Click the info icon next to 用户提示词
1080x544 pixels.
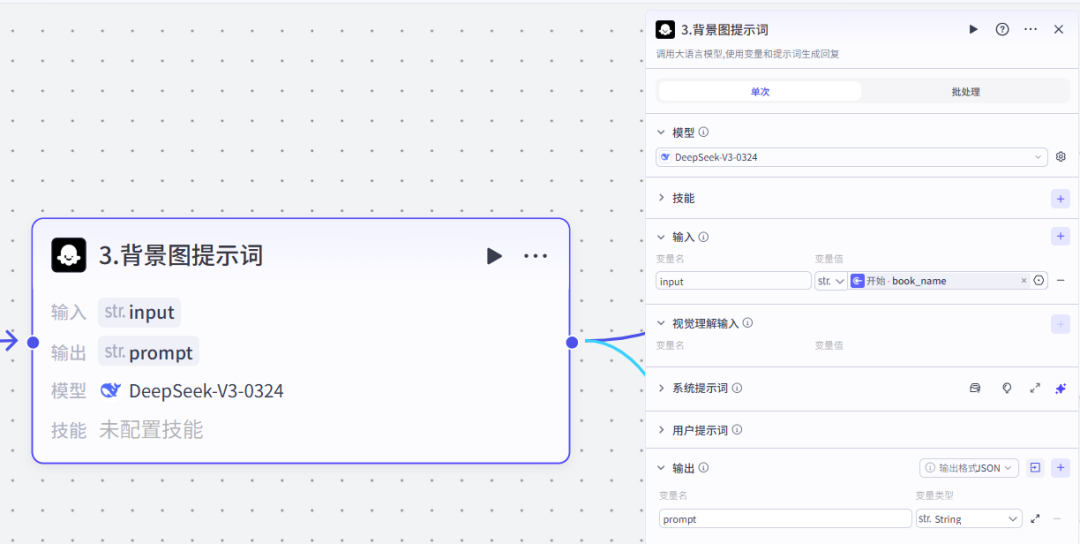[x=737, y=430]
